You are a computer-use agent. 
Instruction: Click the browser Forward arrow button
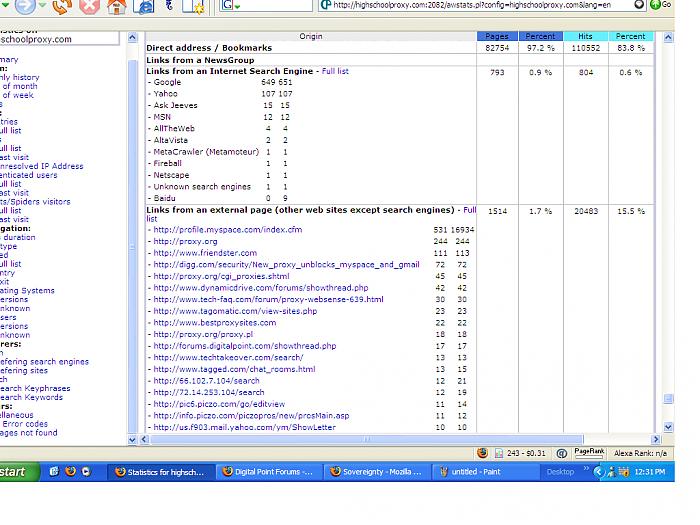click(x=25, y=5)
